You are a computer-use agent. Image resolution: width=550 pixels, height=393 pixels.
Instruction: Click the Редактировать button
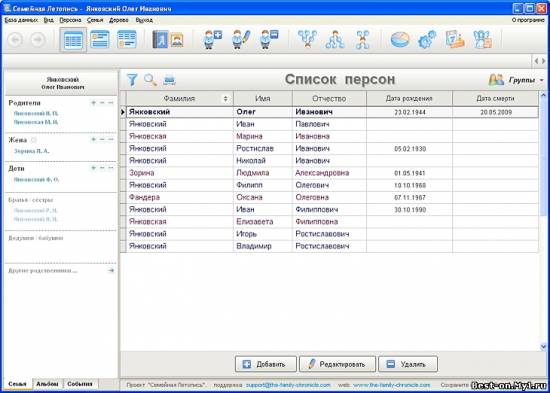[337, 364]
